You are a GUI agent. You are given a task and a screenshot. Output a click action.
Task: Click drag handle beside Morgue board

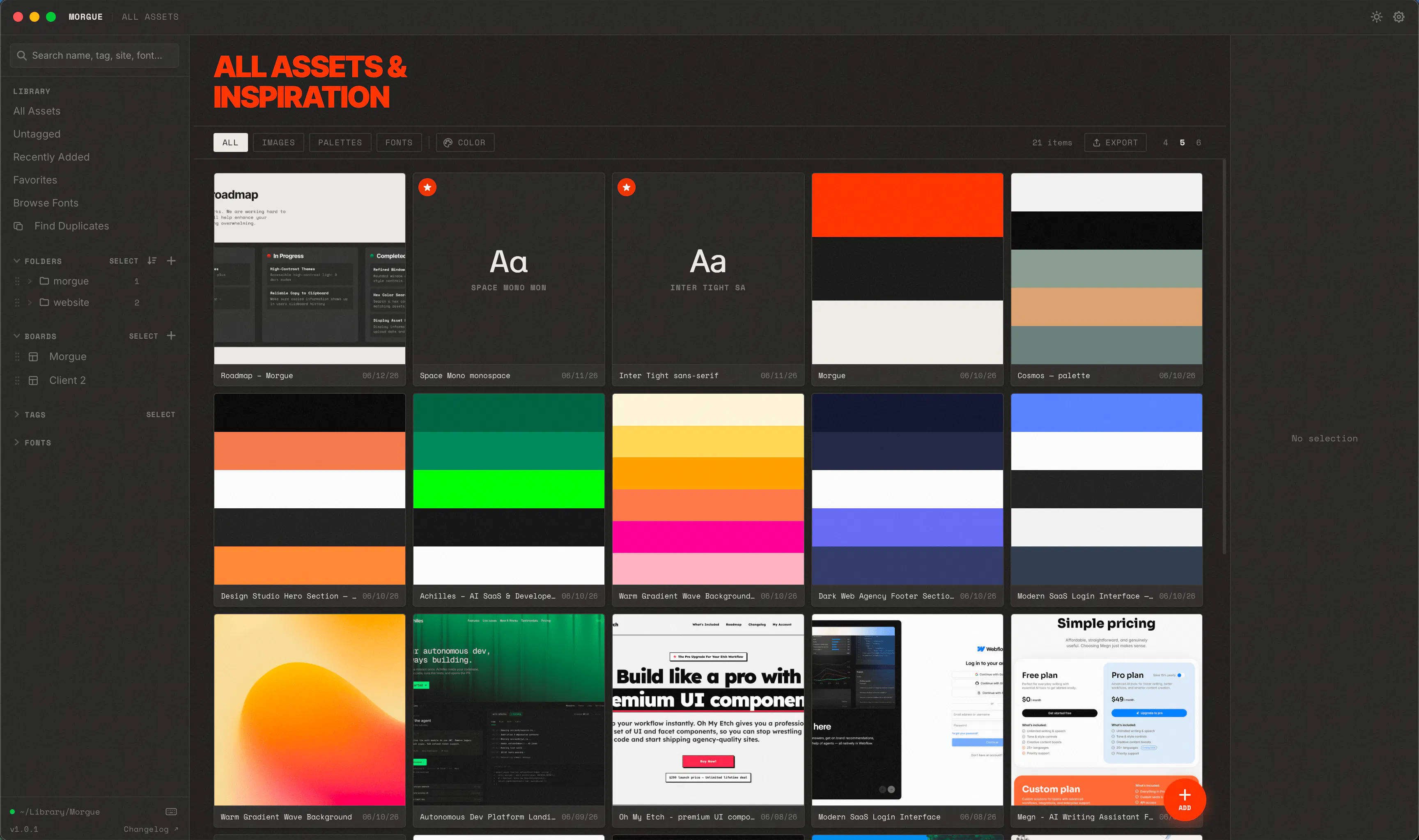(17, 357)
